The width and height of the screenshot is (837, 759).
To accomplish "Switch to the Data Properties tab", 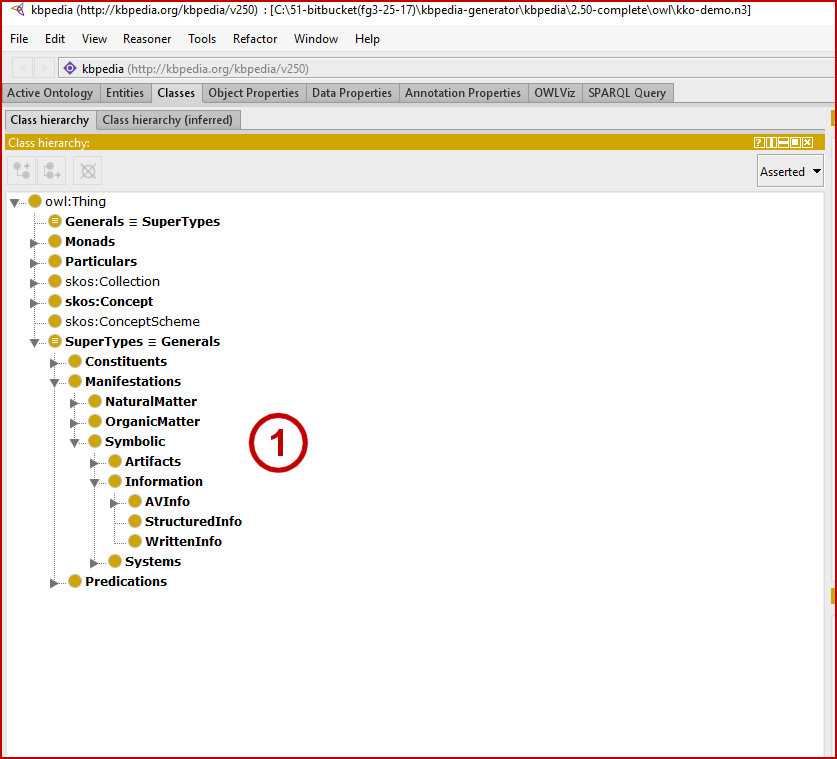I will coord(352,93).
